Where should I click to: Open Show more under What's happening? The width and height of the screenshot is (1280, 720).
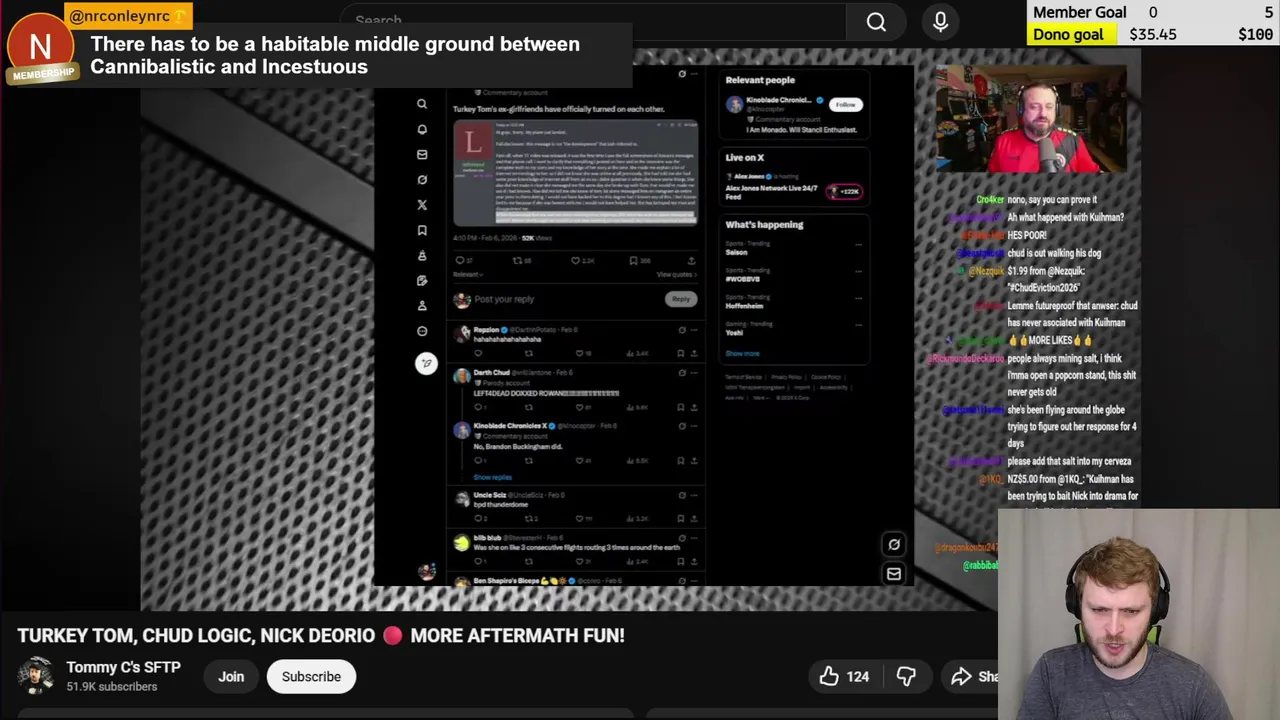click(742, 354)
